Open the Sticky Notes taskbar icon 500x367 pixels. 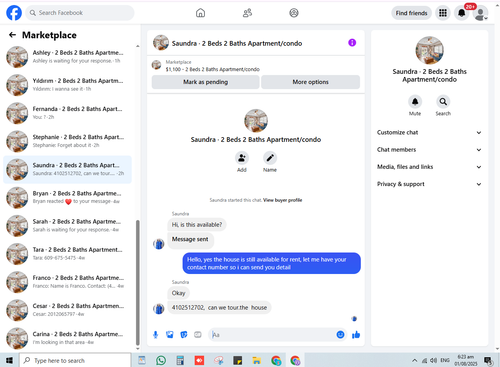point(238,360)
